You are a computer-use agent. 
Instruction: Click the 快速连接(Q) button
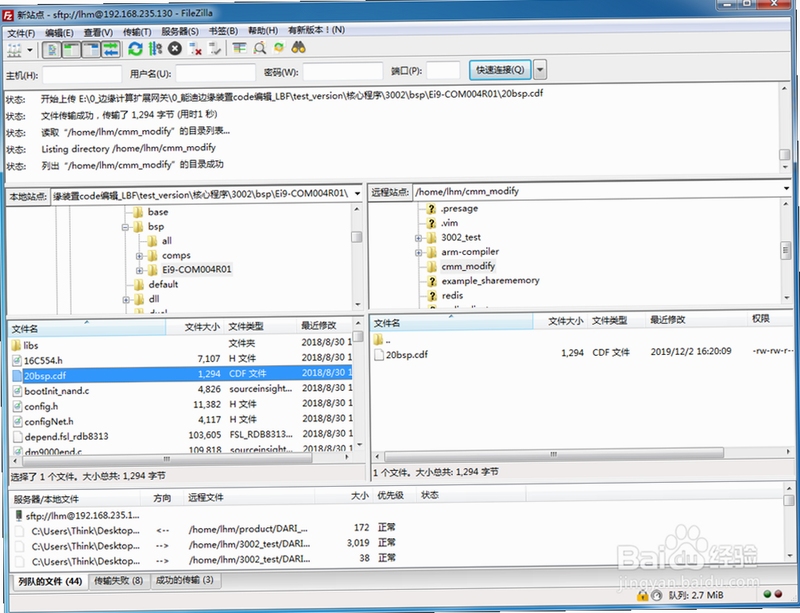(x=500, y=69)
